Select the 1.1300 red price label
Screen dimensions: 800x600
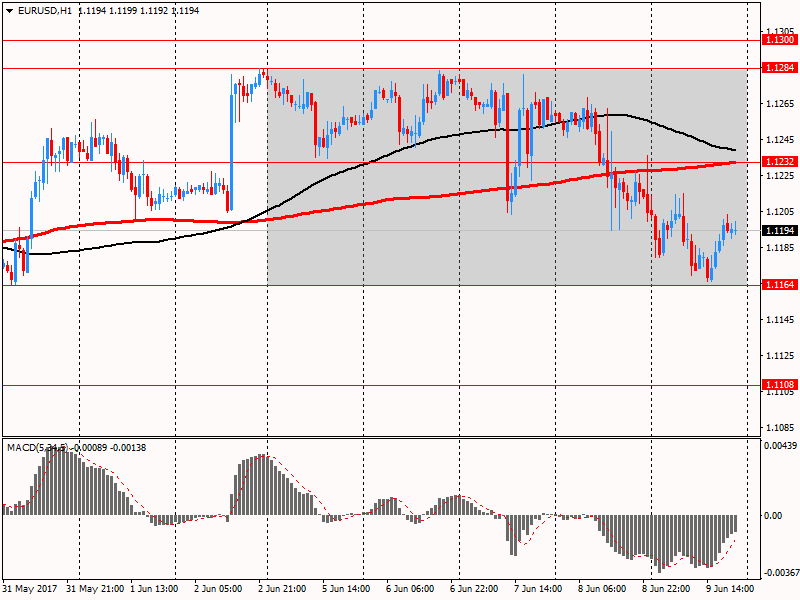[x=780, y=40]
